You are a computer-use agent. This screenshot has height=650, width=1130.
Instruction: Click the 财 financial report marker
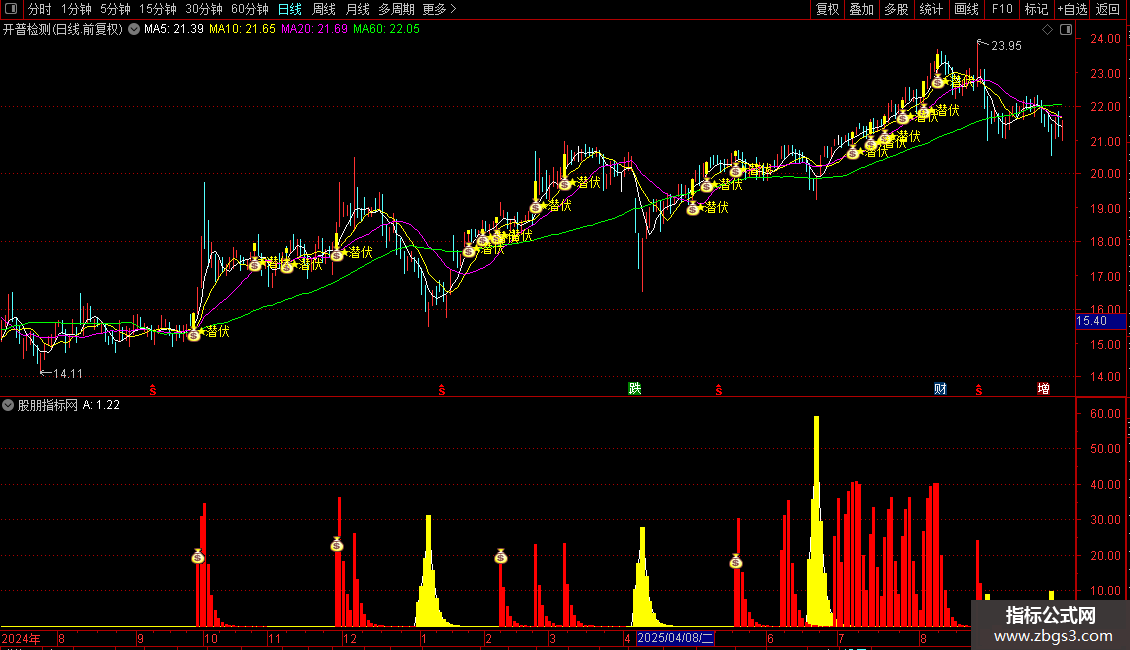pyautogui.click(x=940, y=388)
